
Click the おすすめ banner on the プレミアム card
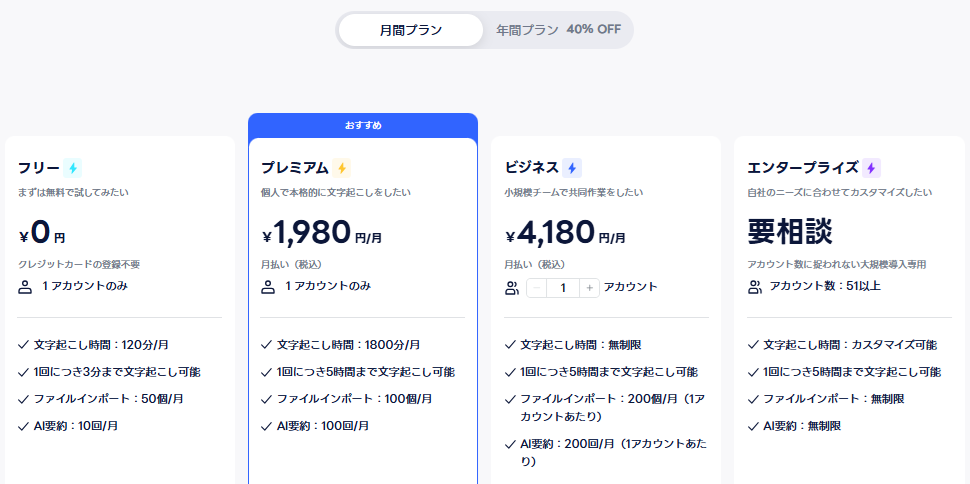[x=363, y=125]
